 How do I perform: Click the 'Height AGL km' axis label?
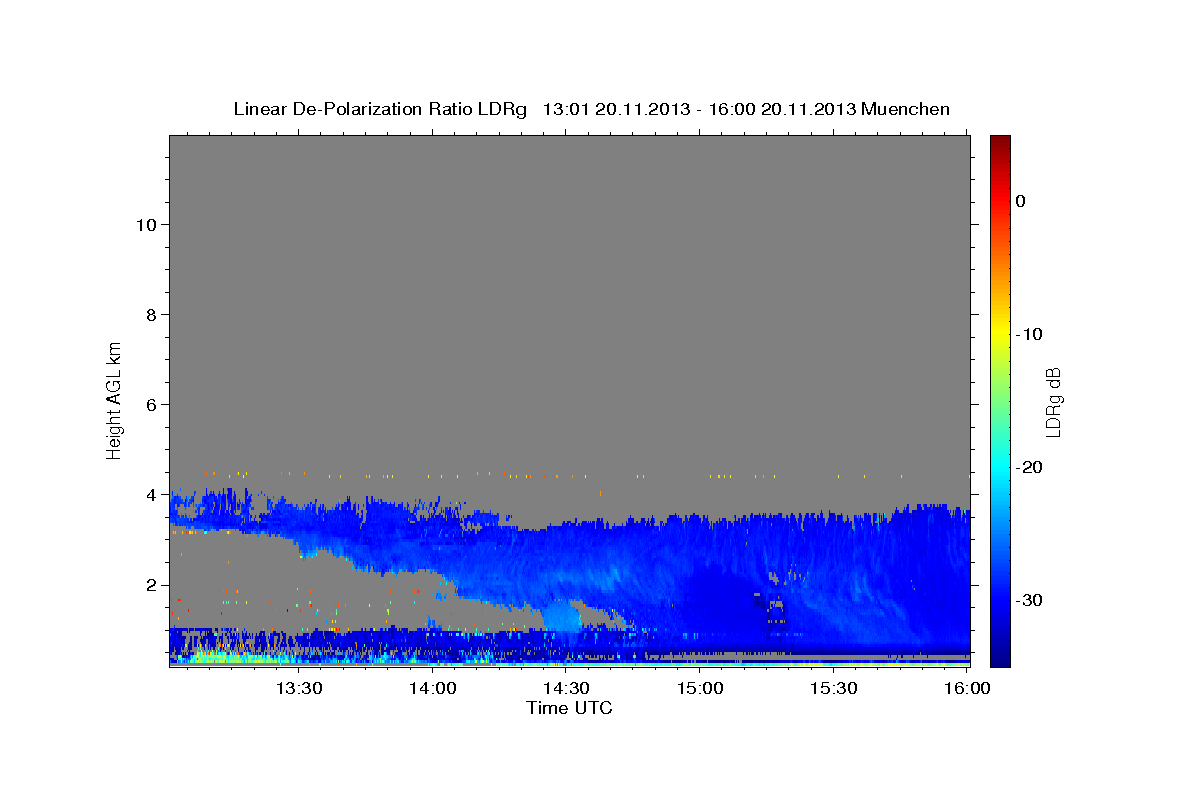pos(114,399)
